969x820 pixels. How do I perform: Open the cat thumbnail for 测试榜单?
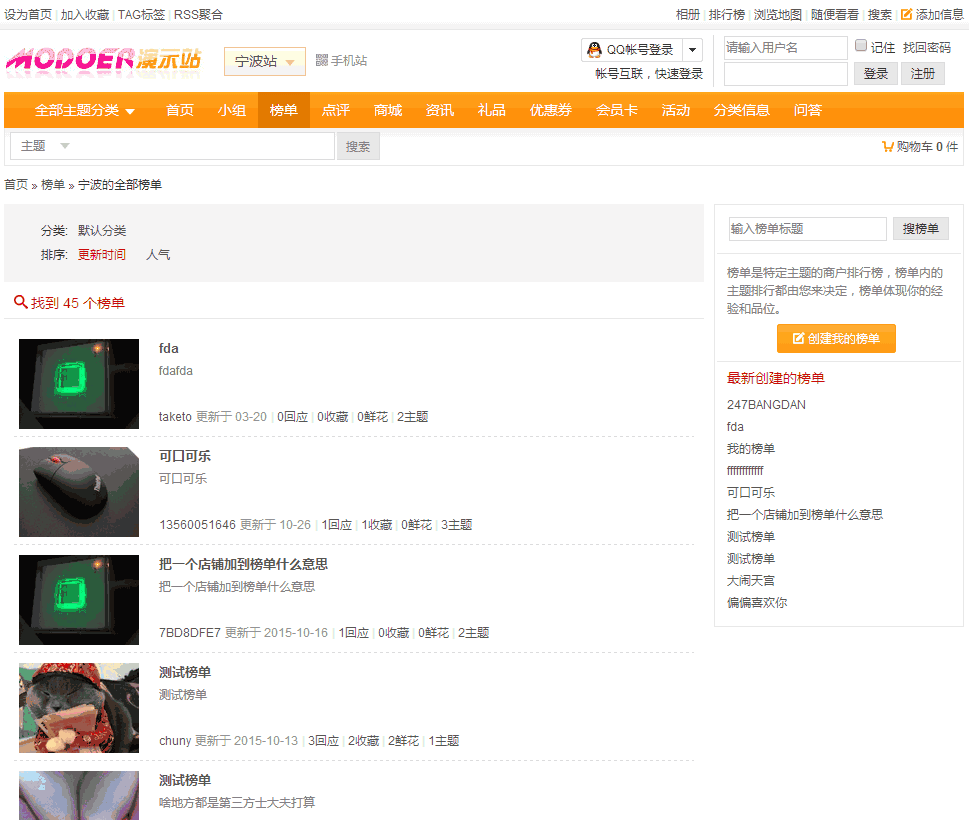(x=79, y=708)
